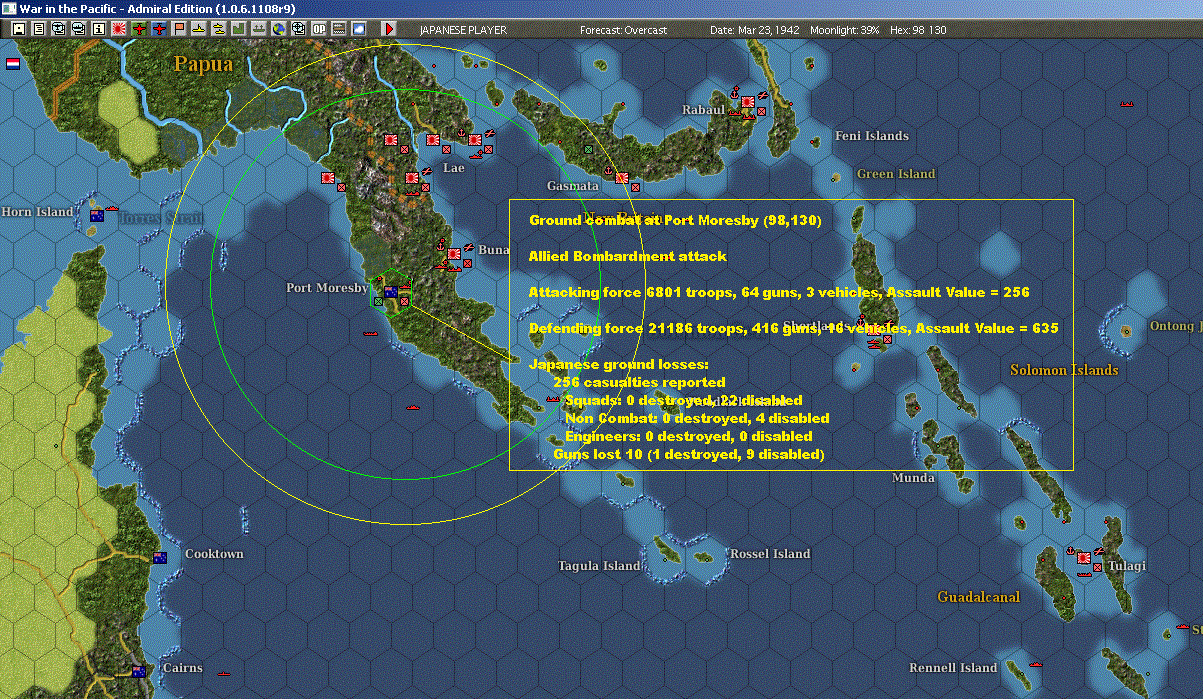Click the green unit marker near Gasmata

tap(588, 148)
